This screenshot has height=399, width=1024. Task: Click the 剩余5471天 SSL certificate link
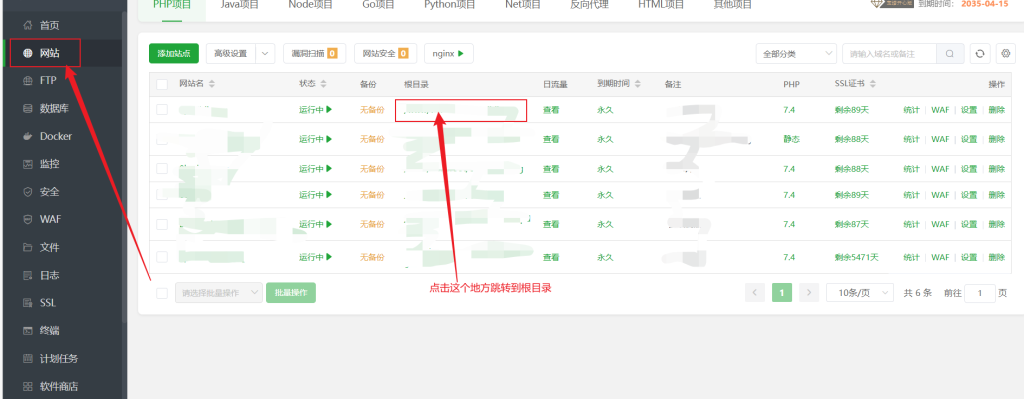[856, 257]
